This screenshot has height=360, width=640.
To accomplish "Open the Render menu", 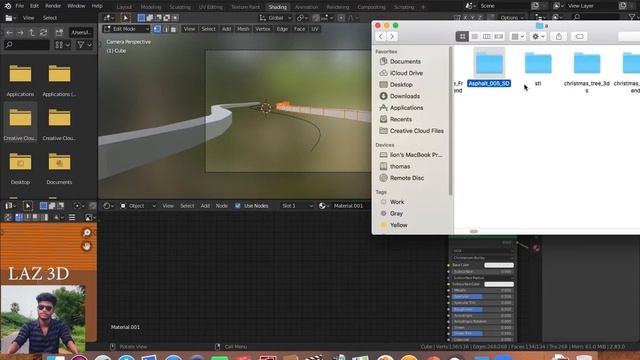I will (53, 6).
